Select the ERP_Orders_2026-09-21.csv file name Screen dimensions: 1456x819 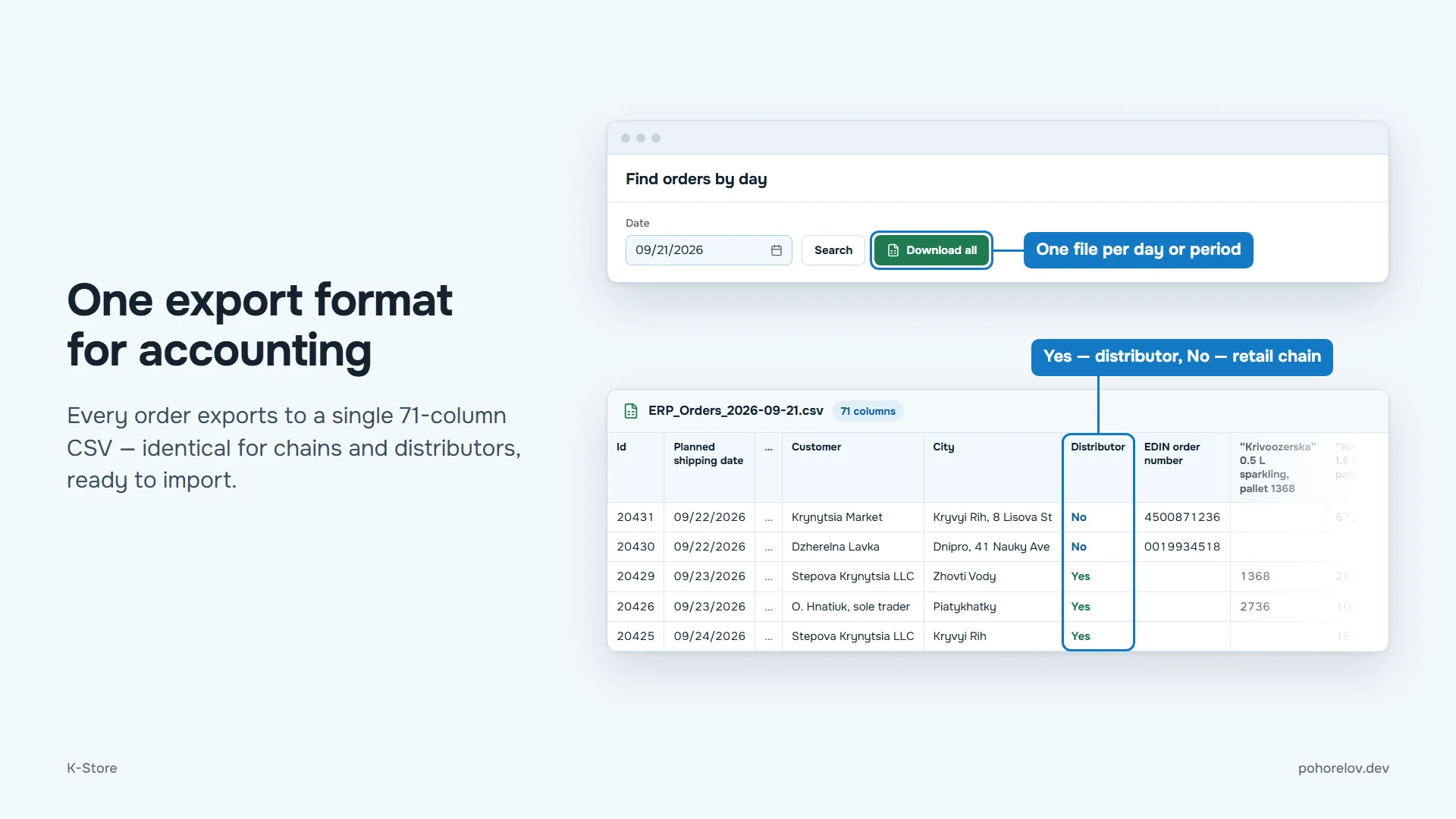tap(736, 410)
